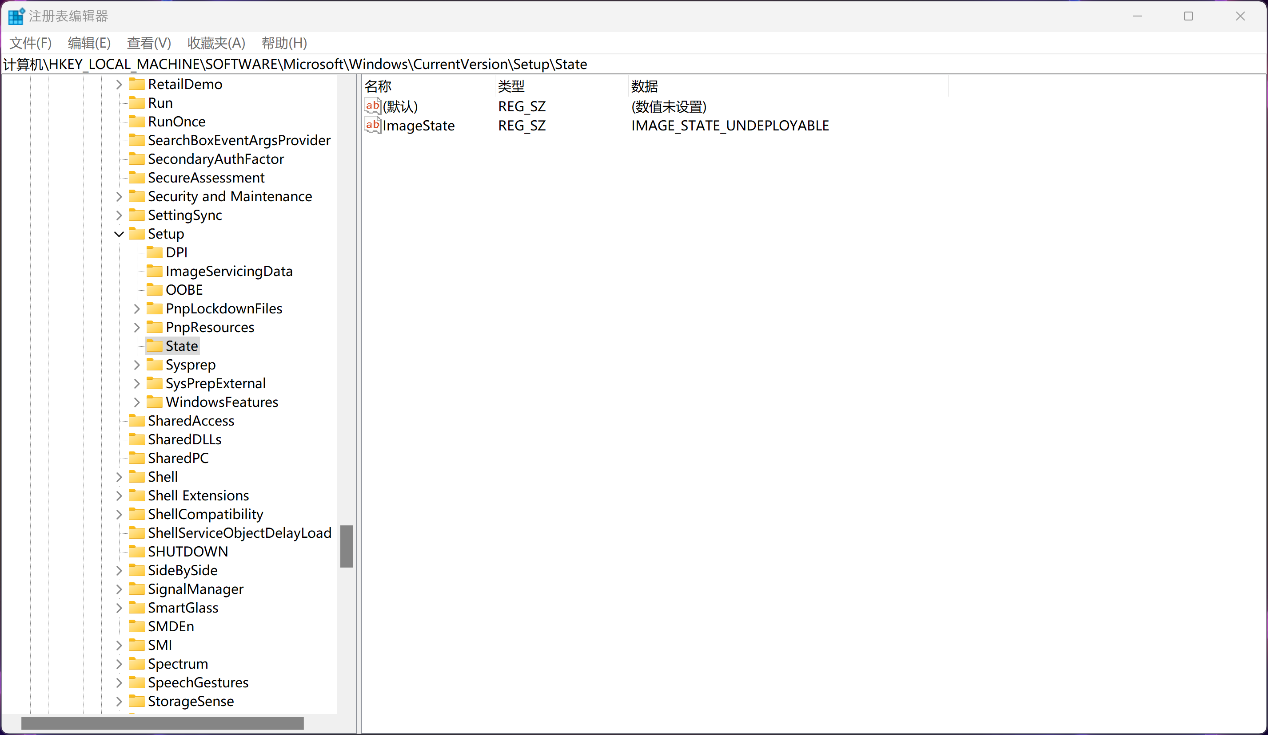Expand the Sysprep key

click(x=137, y=365)
